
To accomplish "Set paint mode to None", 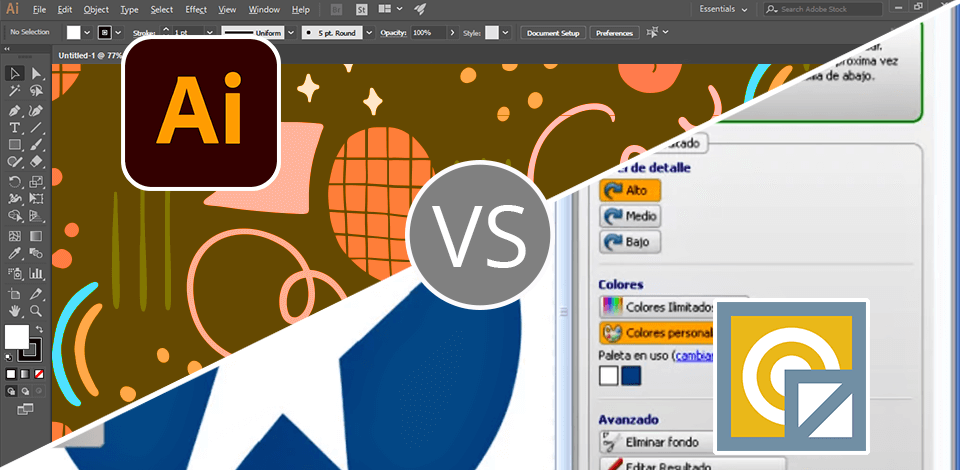I will [39, 374].
